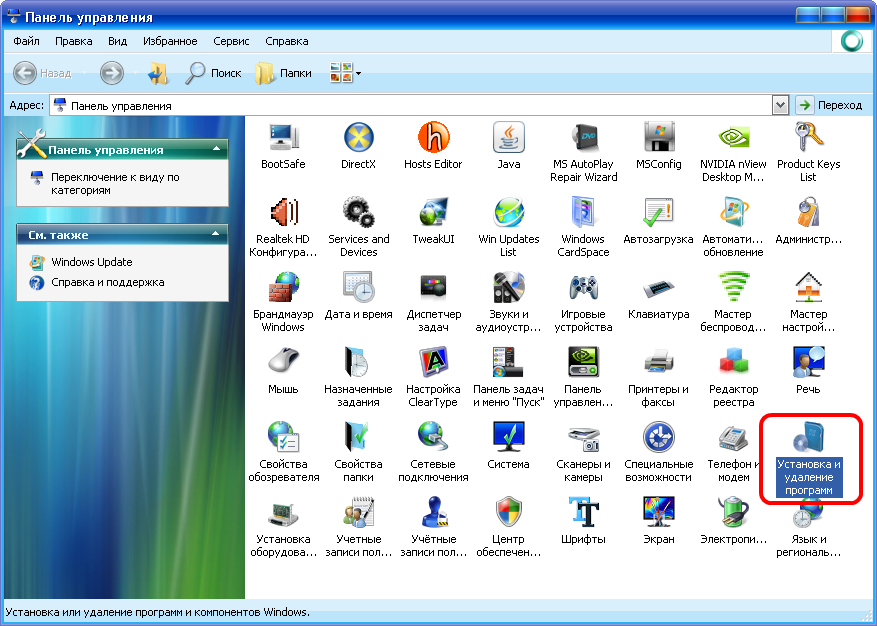Open the Избранное menu
The image size is (877, 626).
pyautogui.click(x=169, y=41)
